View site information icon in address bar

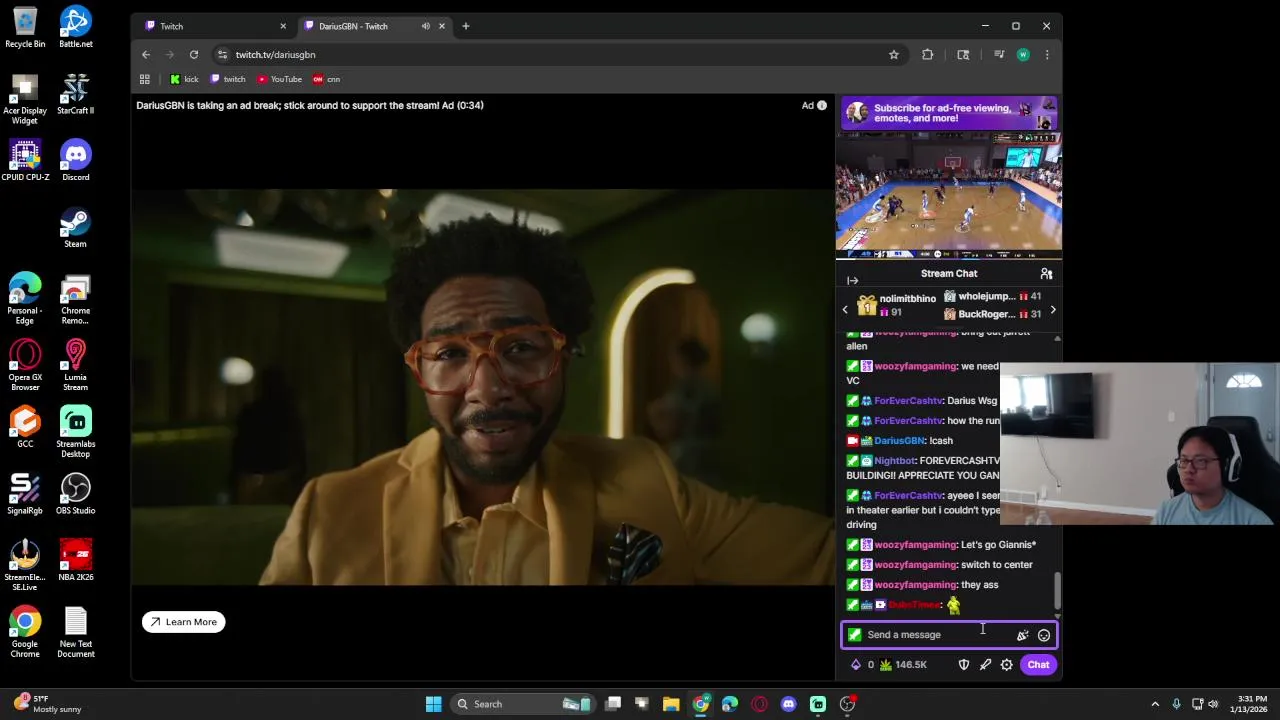pyautogui.click(x=223, y=54)
